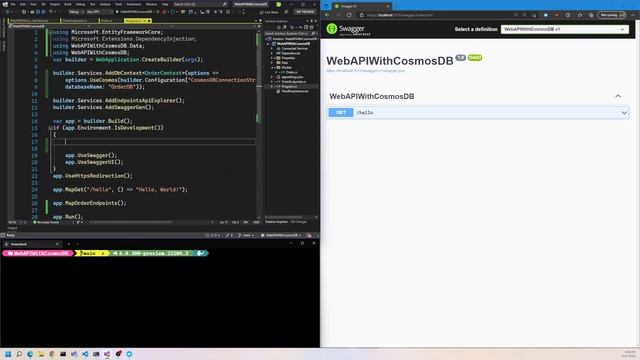Click the editor vertical scrollbar
Image resolution: width=640 pixels, height=360 pixels.
[259, 122]
